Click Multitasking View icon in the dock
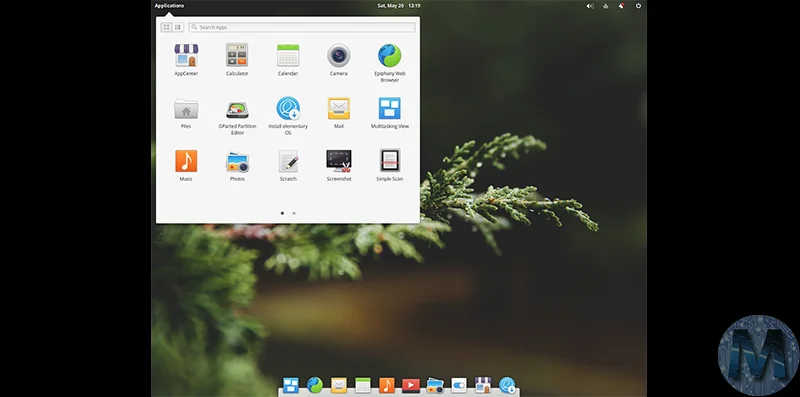This screenshot has width=800, height=397. click(291, 385)
